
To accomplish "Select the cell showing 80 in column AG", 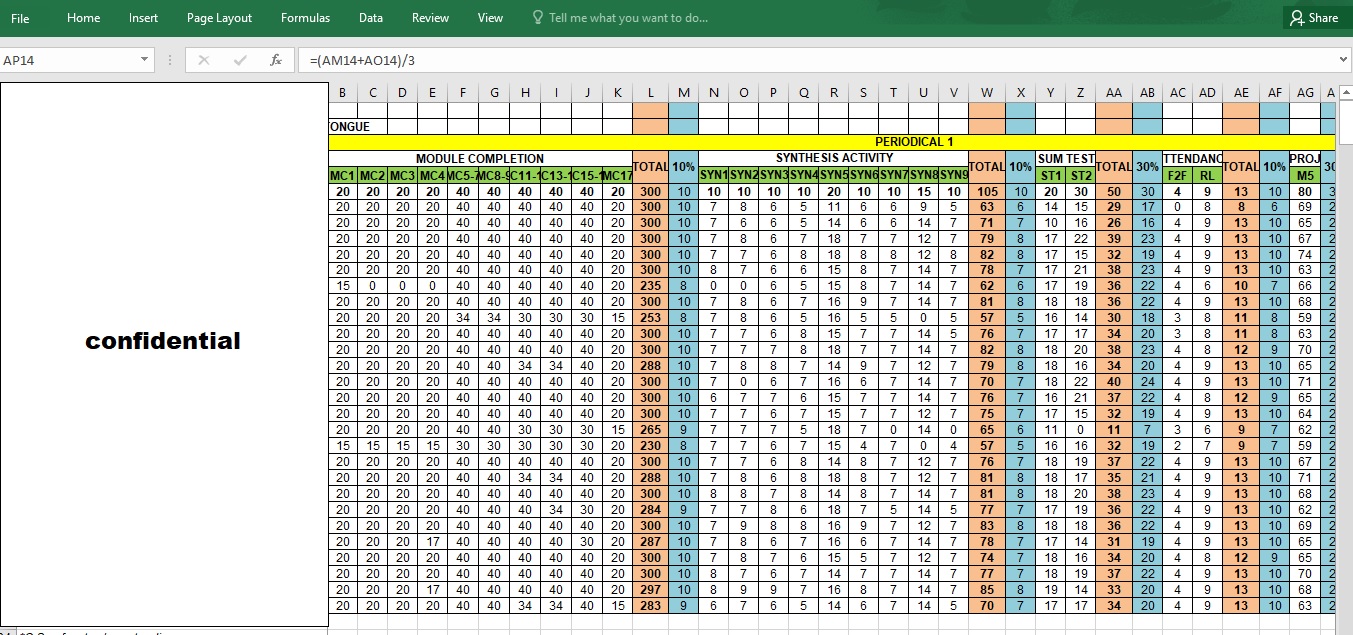I will [1305, 191].
